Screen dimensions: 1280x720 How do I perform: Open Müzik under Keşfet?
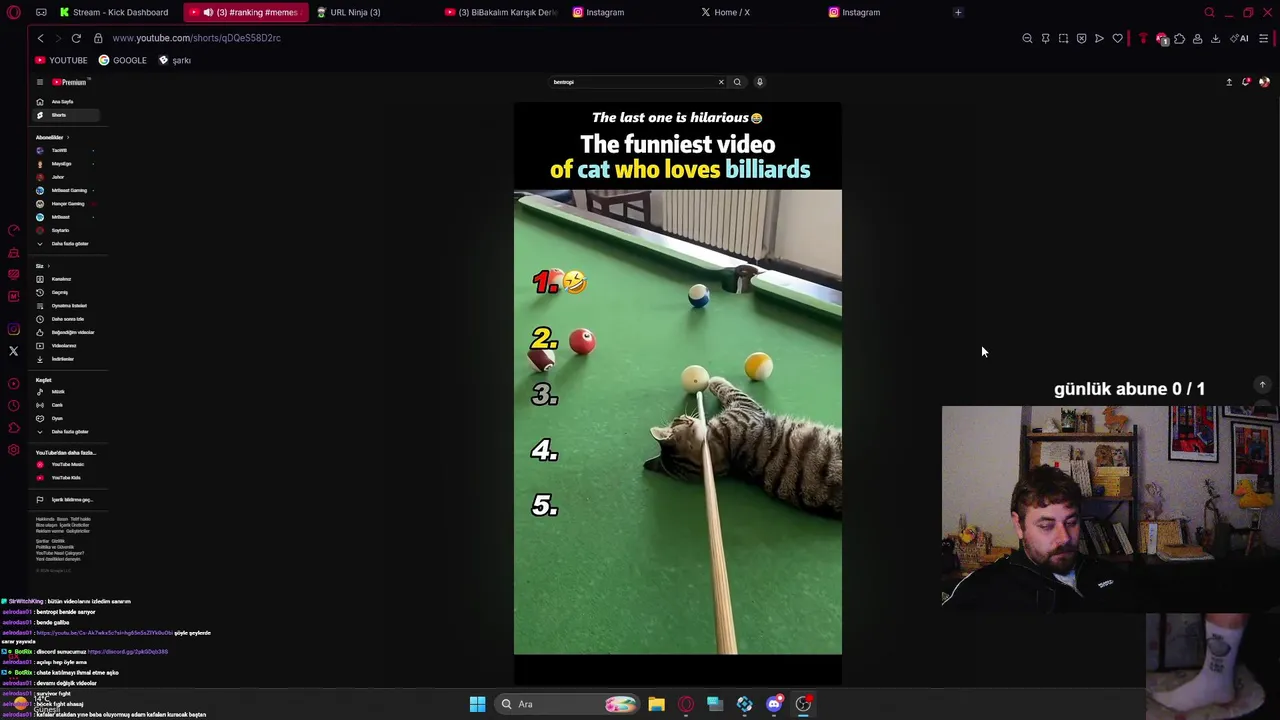tap(66, 392)
